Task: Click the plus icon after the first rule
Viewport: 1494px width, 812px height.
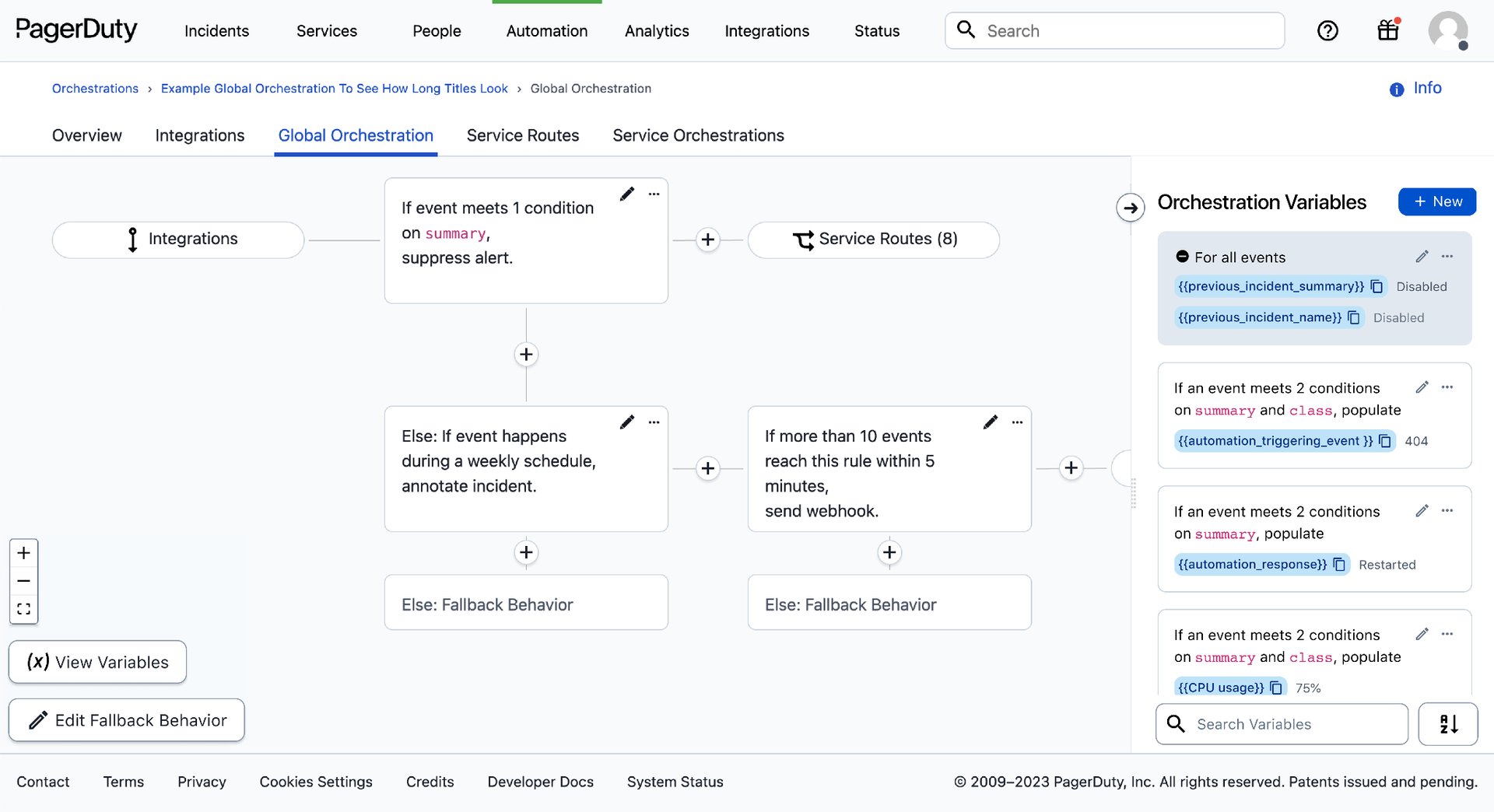Action: coord(707,240)
